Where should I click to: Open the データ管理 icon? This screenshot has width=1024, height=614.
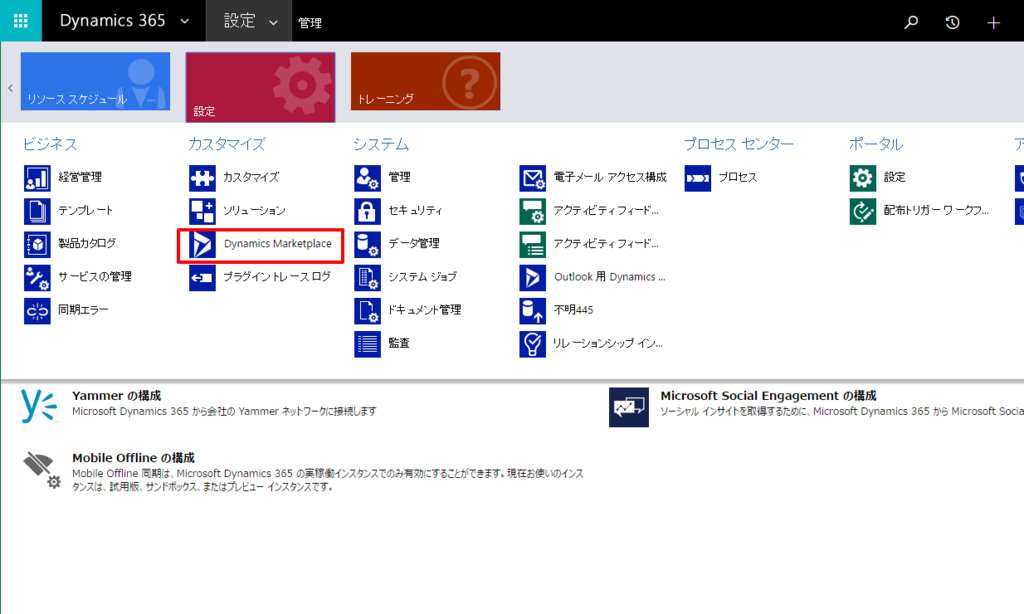point(368,244)
